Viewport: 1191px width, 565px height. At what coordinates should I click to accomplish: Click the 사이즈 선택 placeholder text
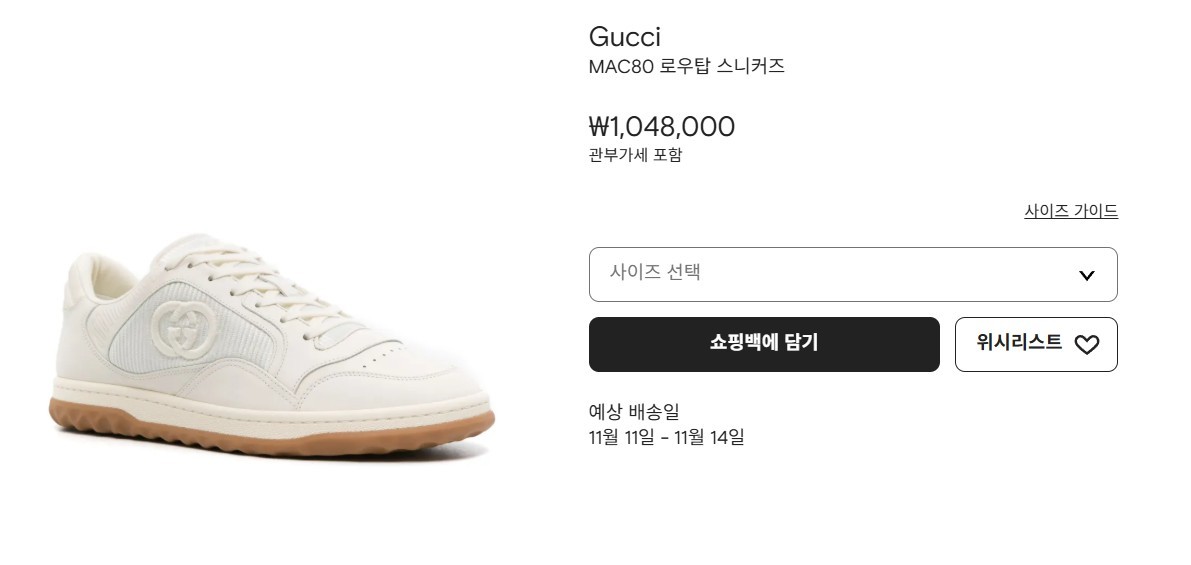point(656,272)
